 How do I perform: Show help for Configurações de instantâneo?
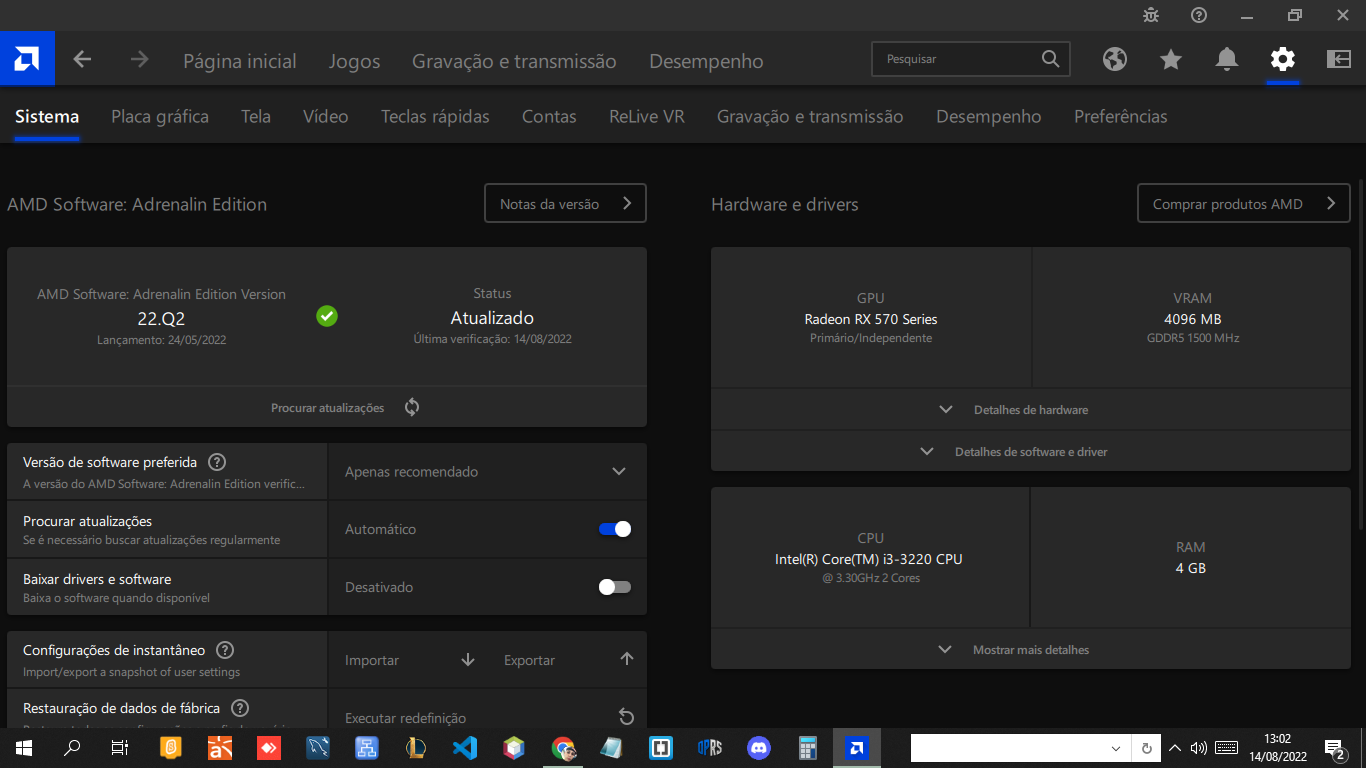point(225,650)
